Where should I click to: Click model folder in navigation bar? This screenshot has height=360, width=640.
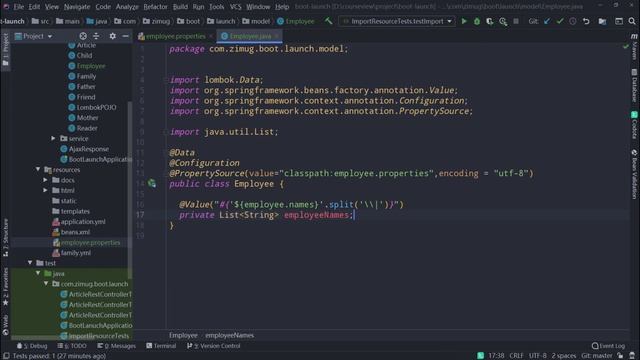pyautogui.click(x=256, y=21)
